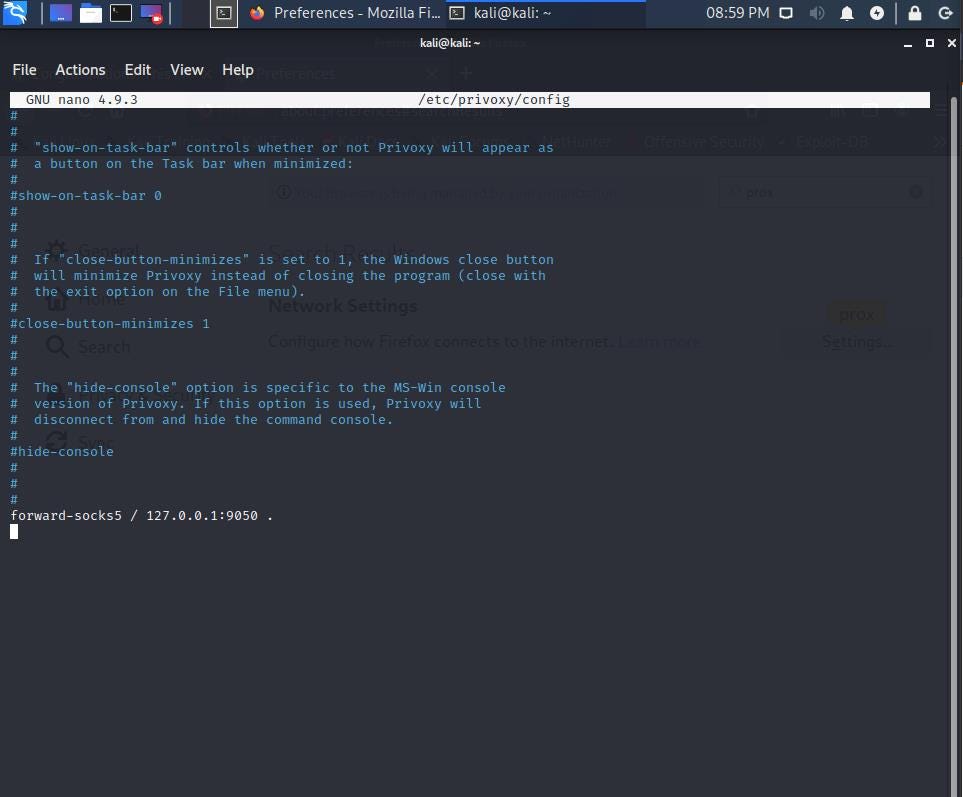Click the notification bell in the system tray
Viewport: 963px width, 797px height.
(846, 13)
